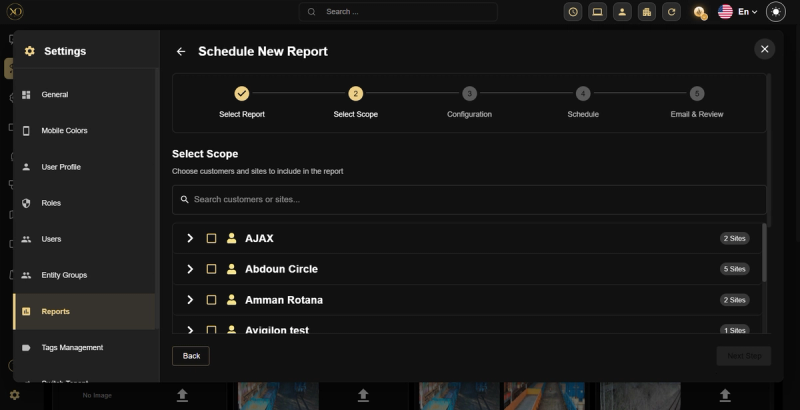Select the Reports settings section
Viewport: 800px width, 410px height.
tap(84, 312)
